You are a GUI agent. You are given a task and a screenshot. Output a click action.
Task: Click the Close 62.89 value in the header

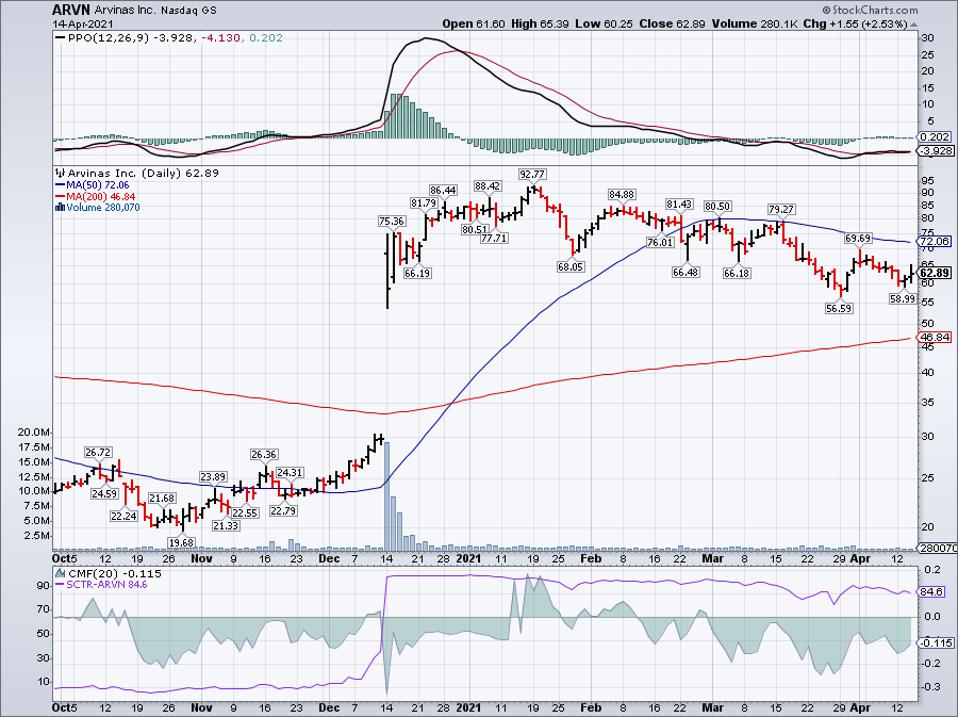pos(672,24)
